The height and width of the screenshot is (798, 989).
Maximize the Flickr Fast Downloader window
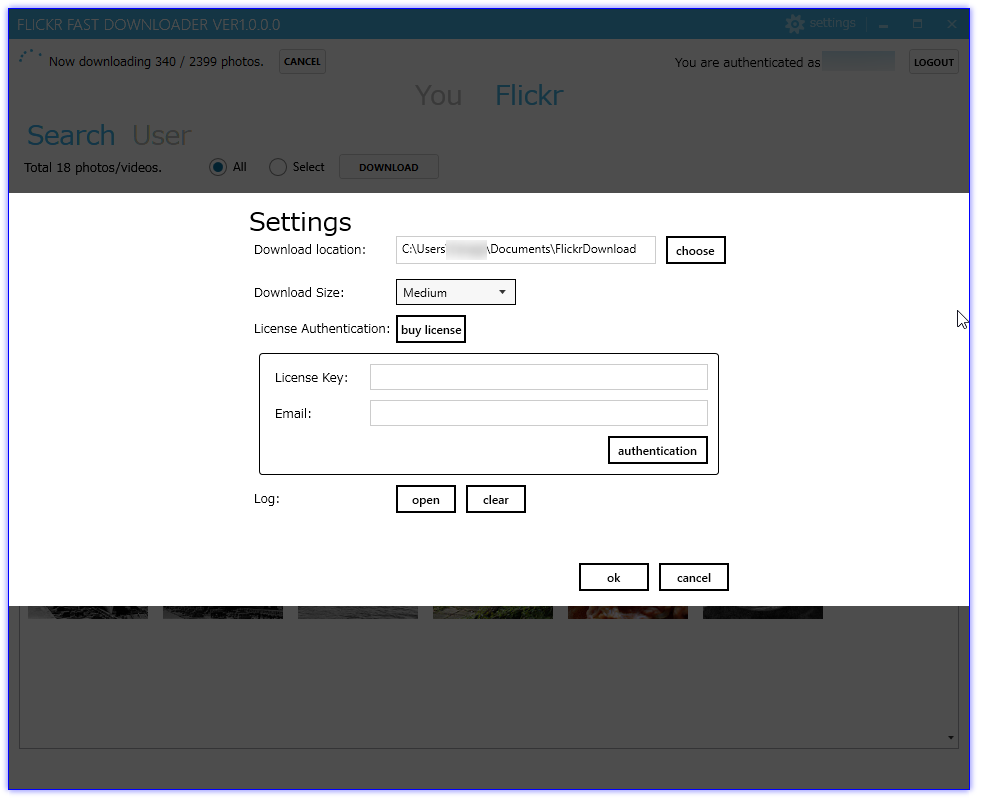918,25
